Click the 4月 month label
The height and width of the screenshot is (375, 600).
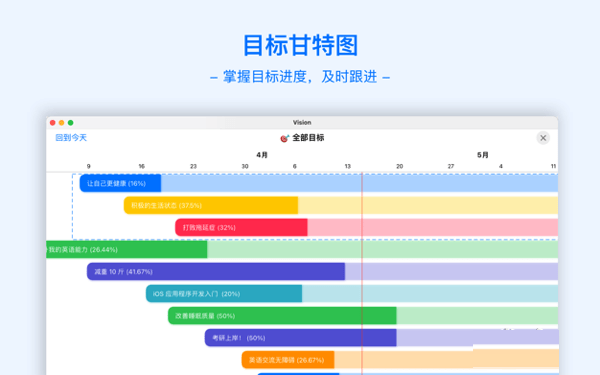[x=262, y=155]
